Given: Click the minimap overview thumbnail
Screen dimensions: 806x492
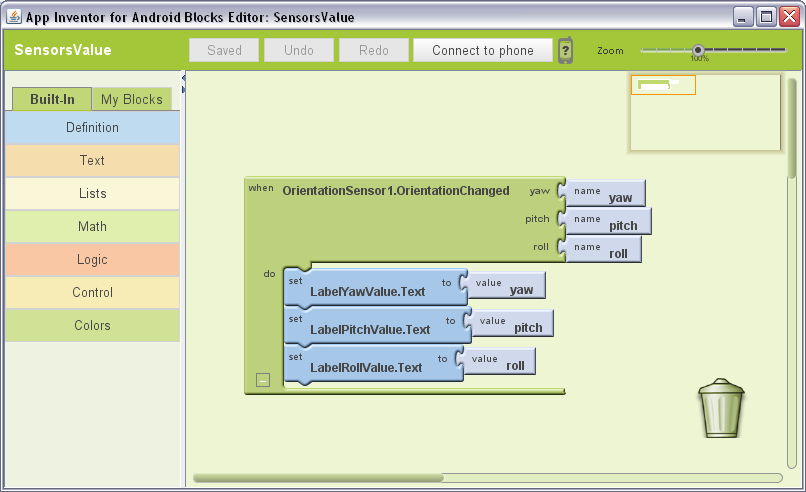Looking at the screenshot, I should (x=705, y=113).
